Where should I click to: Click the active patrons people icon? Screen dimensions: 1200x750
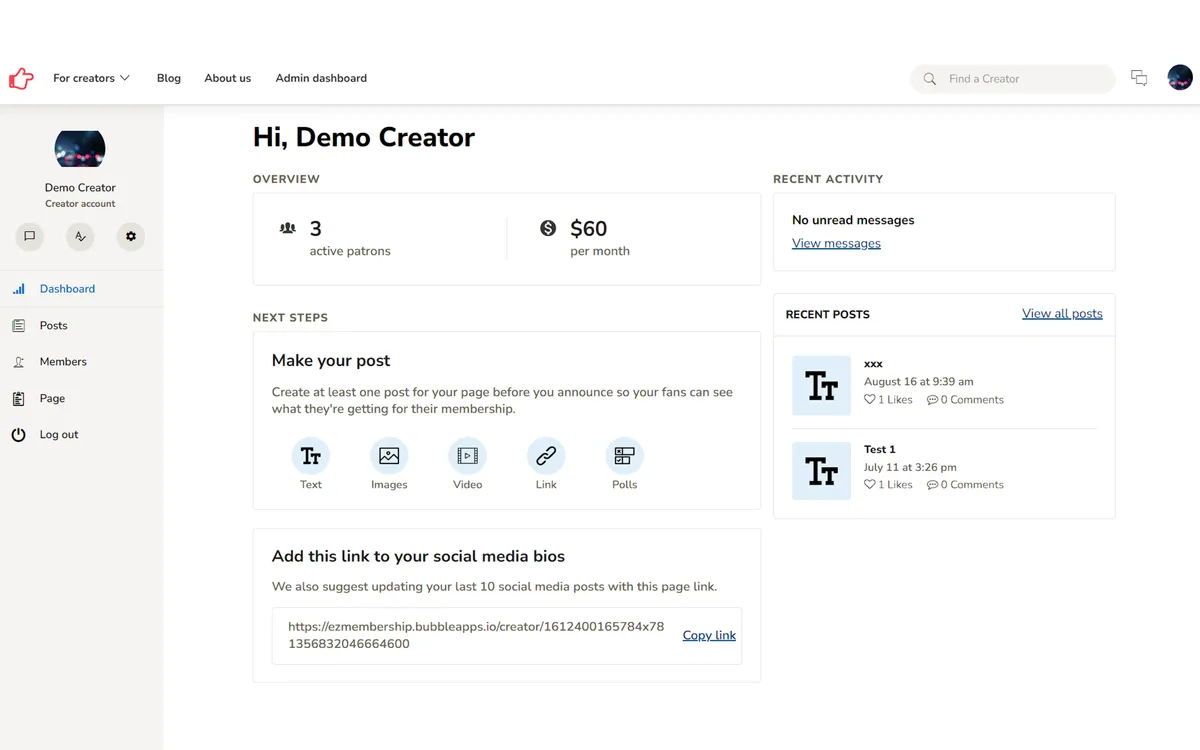[288, 228]
